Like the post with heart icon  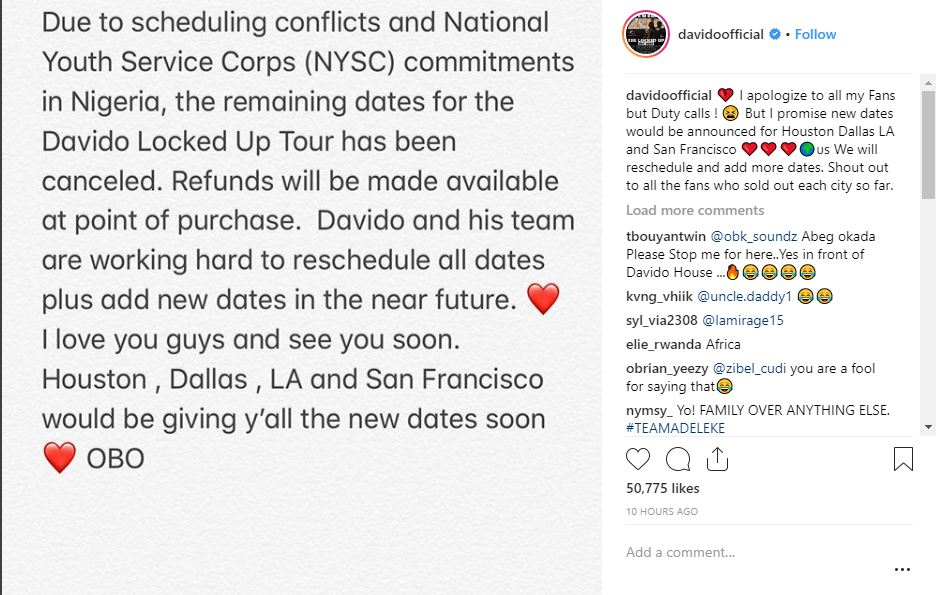[x=638, y=459]
